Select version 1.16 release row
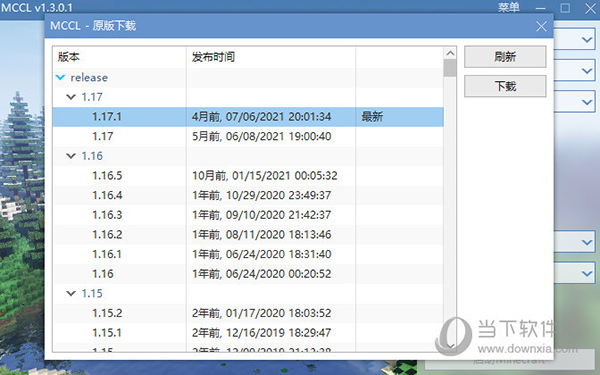 [248, 274]
